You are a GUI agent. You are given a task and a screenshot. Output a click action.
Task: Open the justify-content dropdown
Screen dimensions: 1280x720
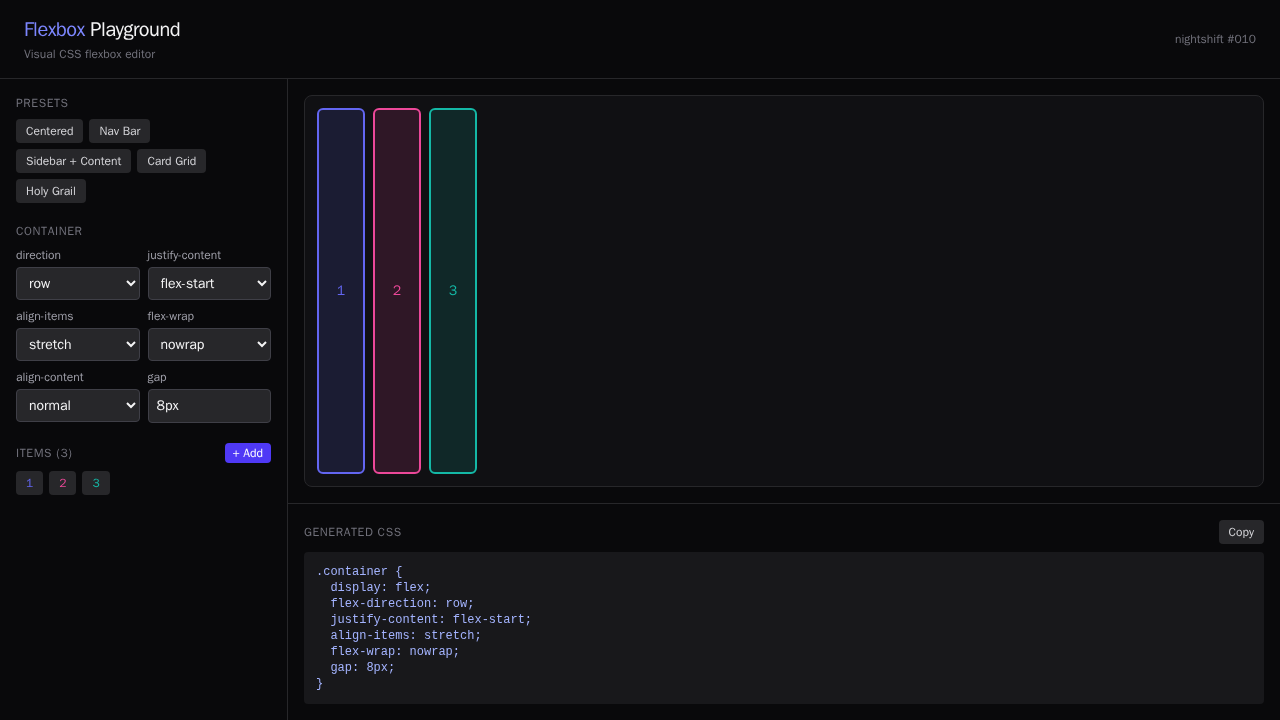(x=209, y=283)
